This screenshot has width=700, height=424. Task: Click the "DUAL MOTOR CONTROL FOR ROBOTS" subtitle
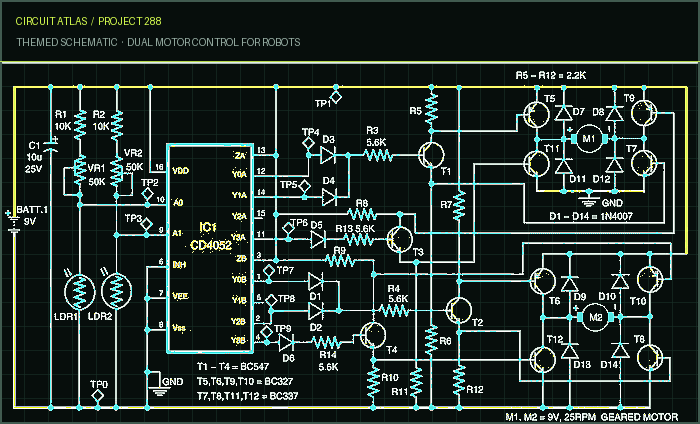coord(214,42)
